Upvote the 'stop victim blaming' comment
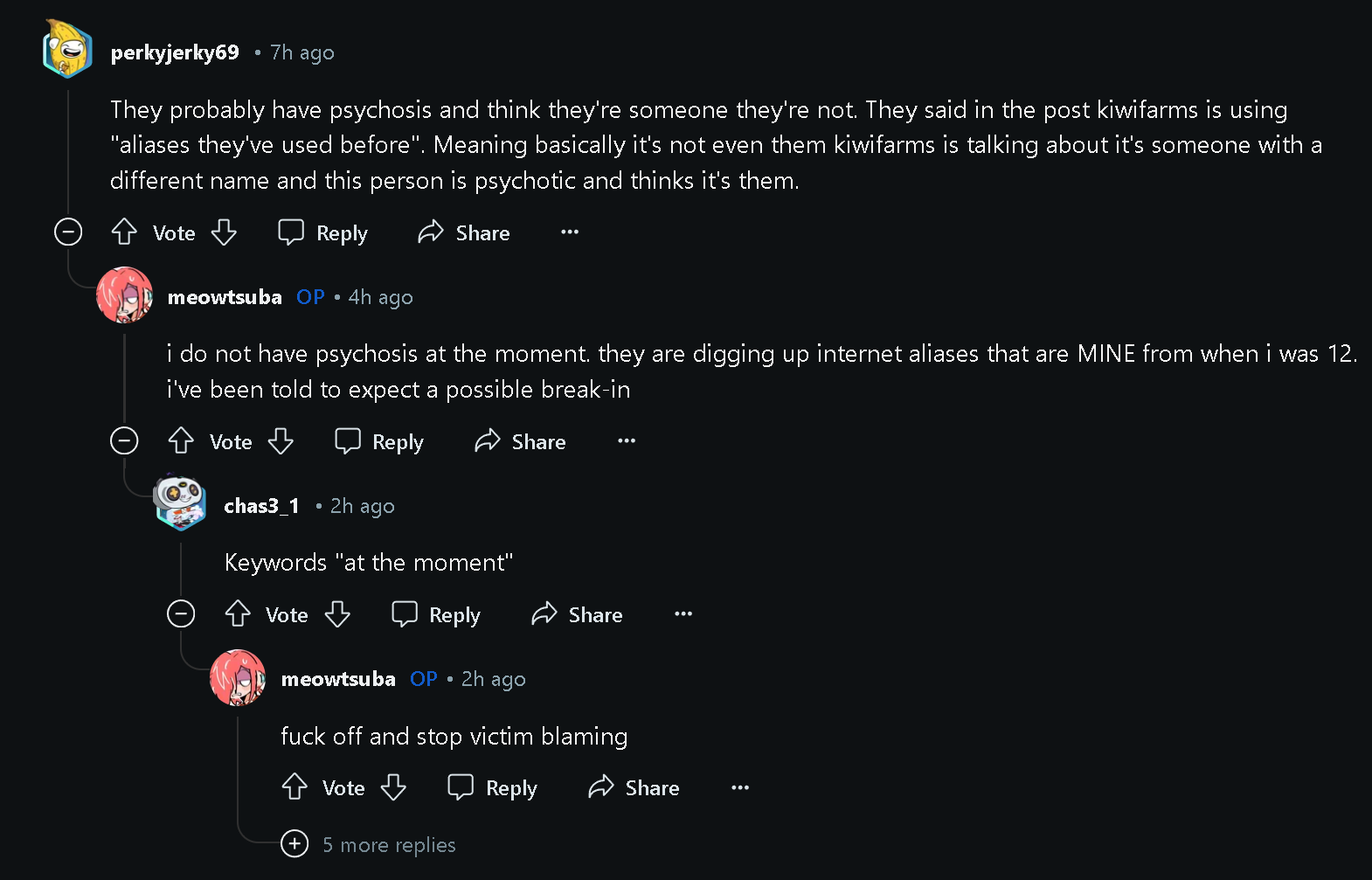 [x=294, y=787]
